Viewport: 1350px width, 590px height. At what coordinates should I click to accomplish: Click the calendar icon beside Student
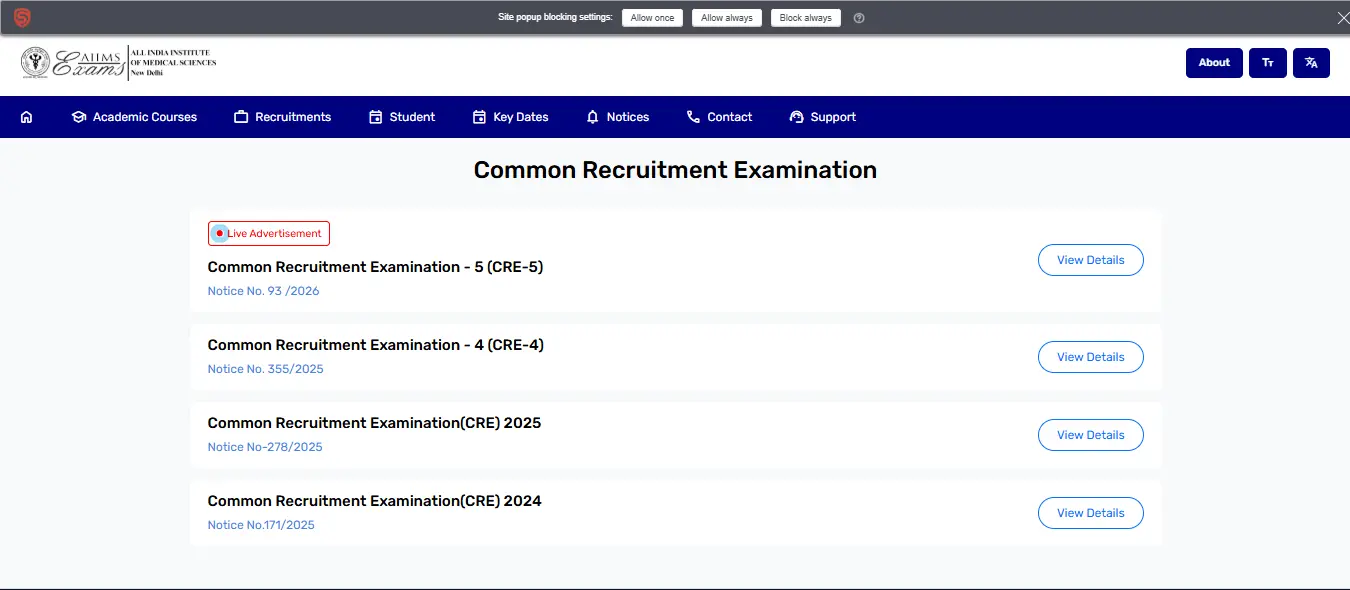pos(376,117)
